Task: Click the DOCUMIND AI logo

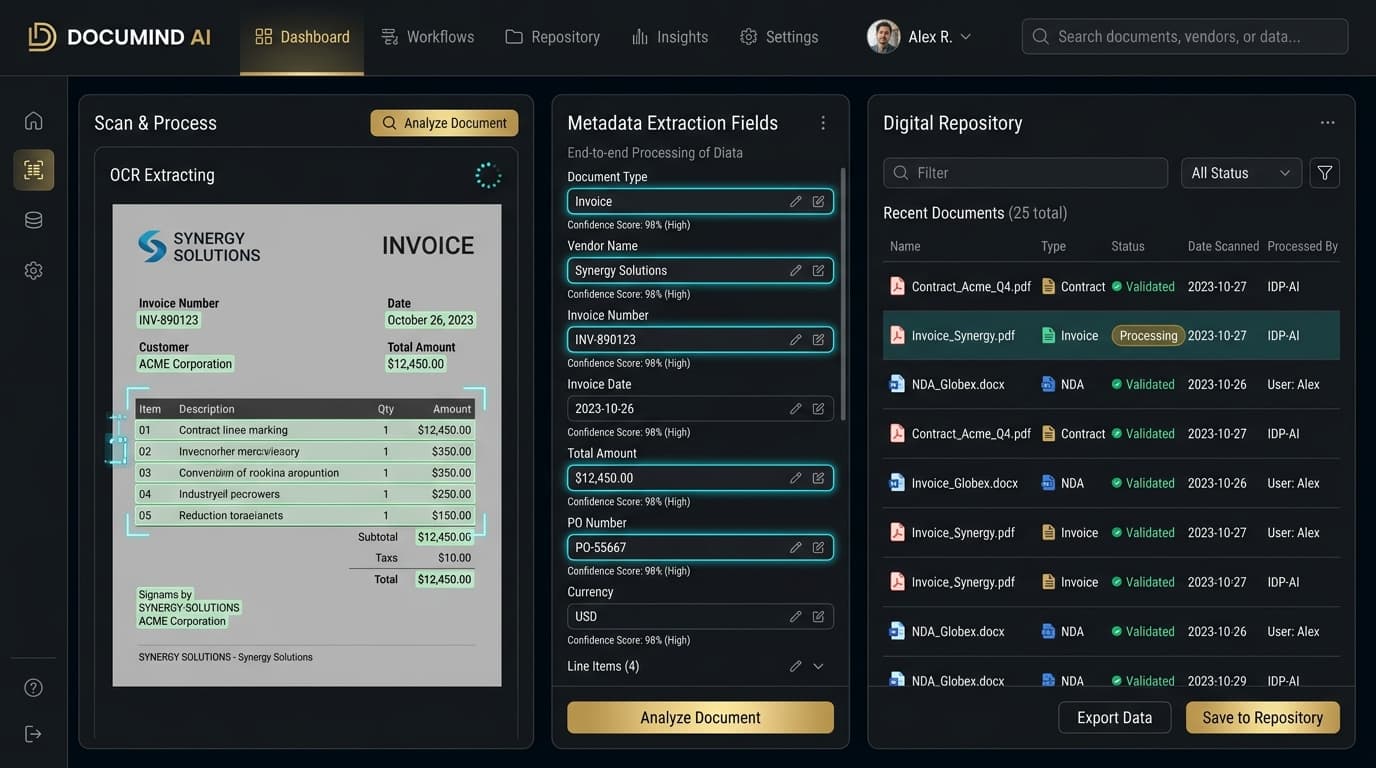Action: (x=119, y=37)
